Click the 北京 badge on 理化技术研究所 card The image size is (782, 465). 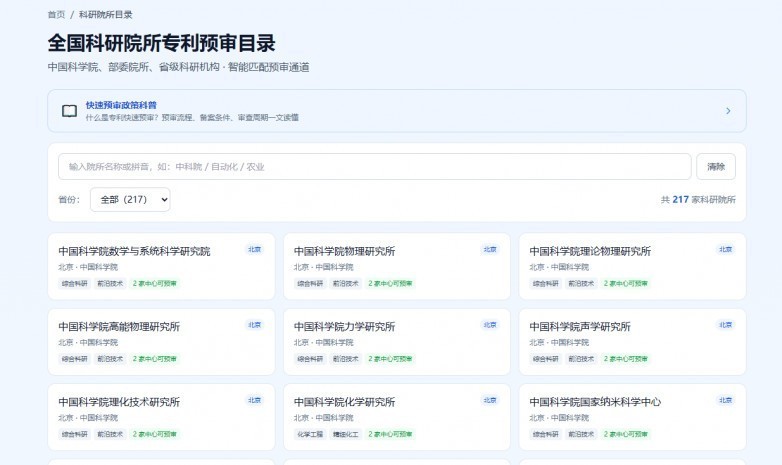tap(255, 400)
